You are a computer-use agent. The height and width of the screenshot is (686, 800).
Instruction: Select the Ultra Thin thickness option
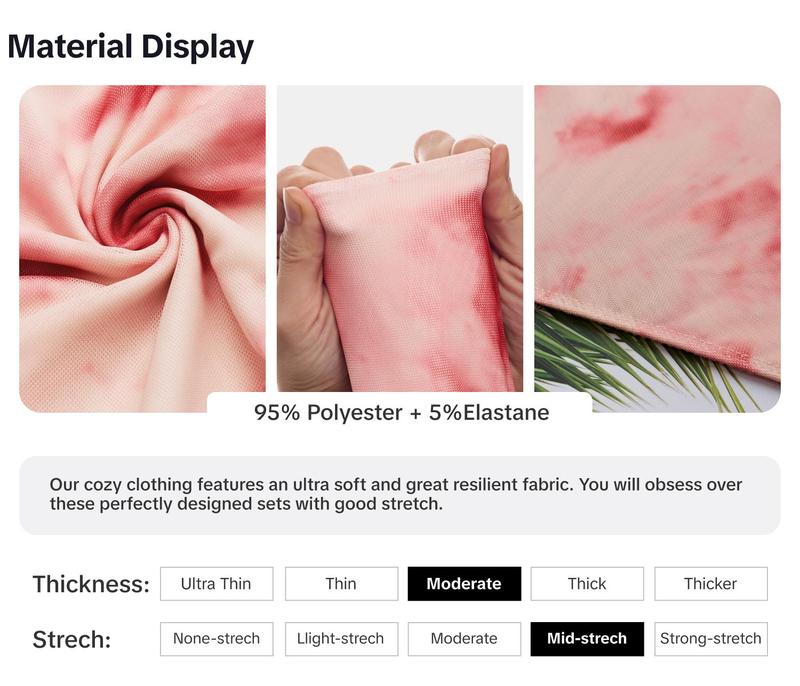click(216, 583)
